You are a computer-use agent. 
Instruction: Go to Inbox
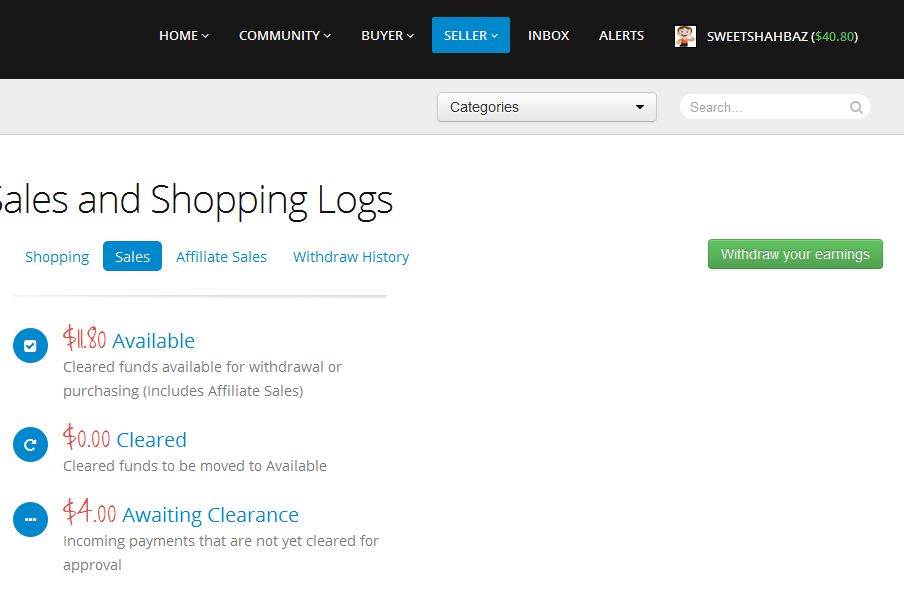[548, 36]
